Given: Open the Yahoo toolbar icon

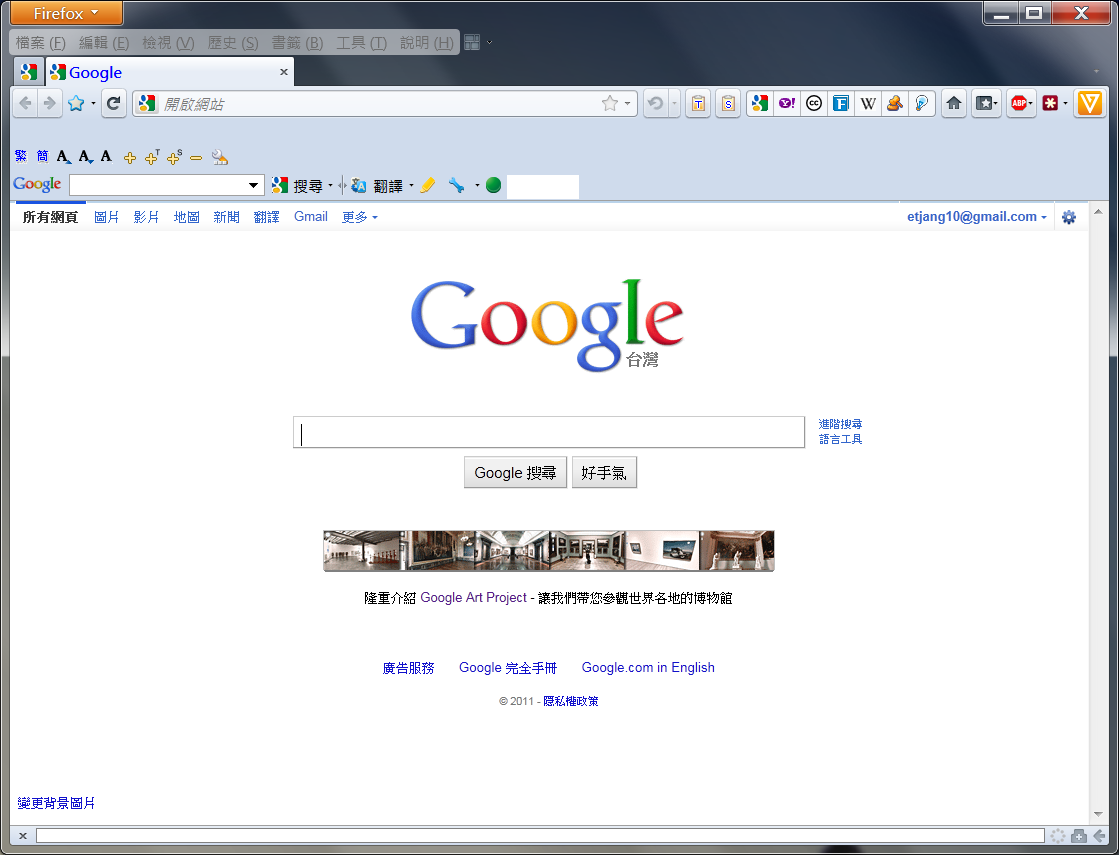Looking at the screenshot, I should 786,103.
